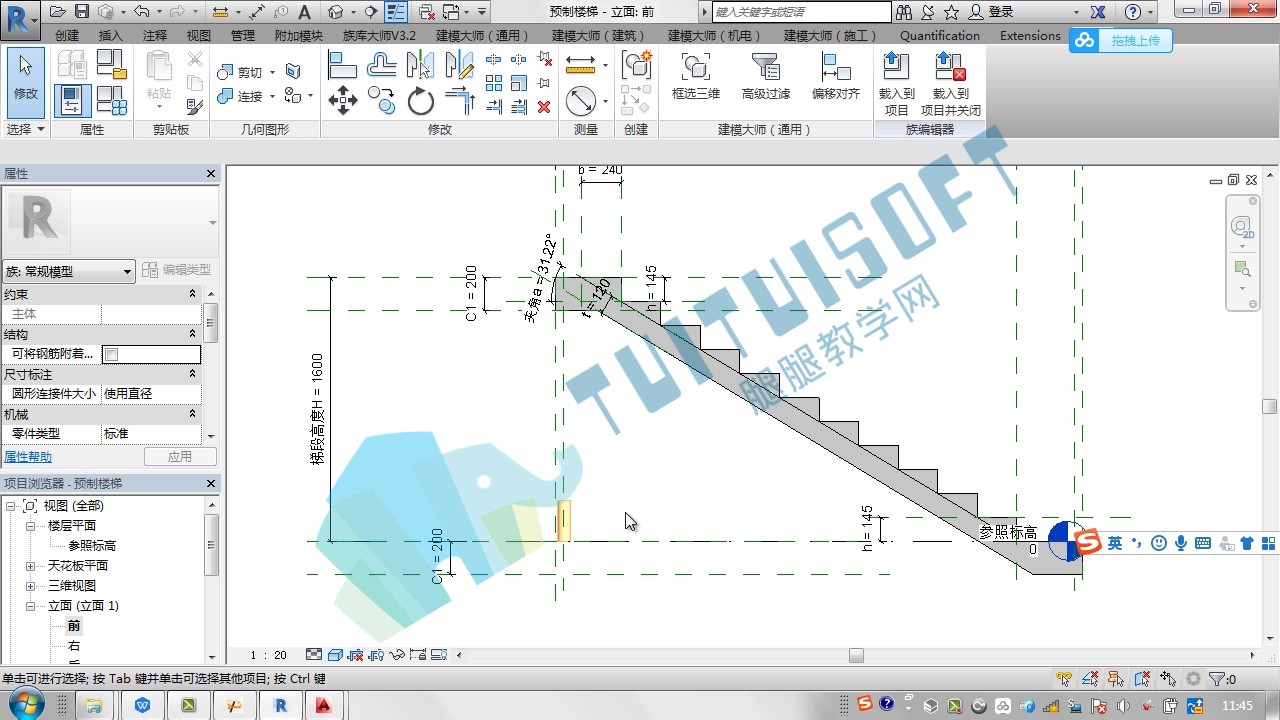The image size is (1280, 720).
Task: Open the 创建 ribbon tab
Action: click(x=67, y=35)
